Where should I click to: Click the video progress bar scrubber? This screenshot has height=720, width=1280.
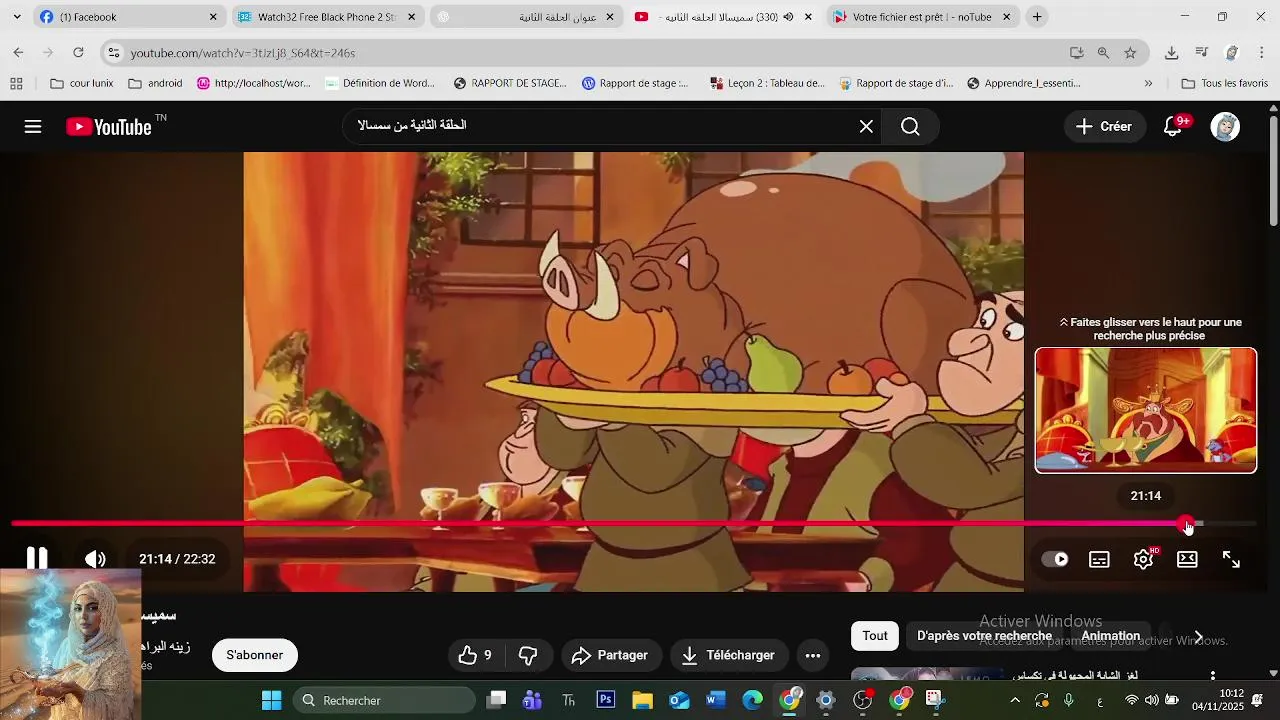[x=1186, y=523]
